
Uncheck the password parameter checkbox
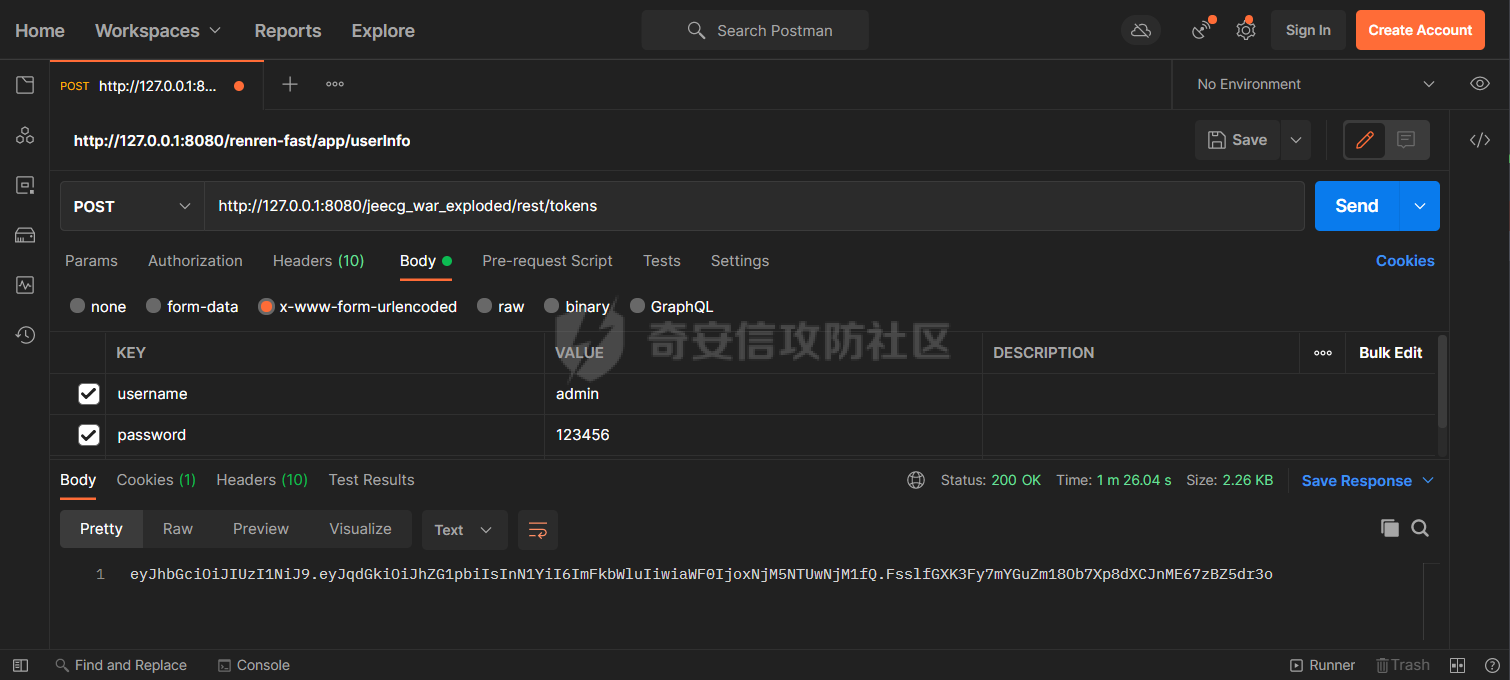(x=89, y=435)
